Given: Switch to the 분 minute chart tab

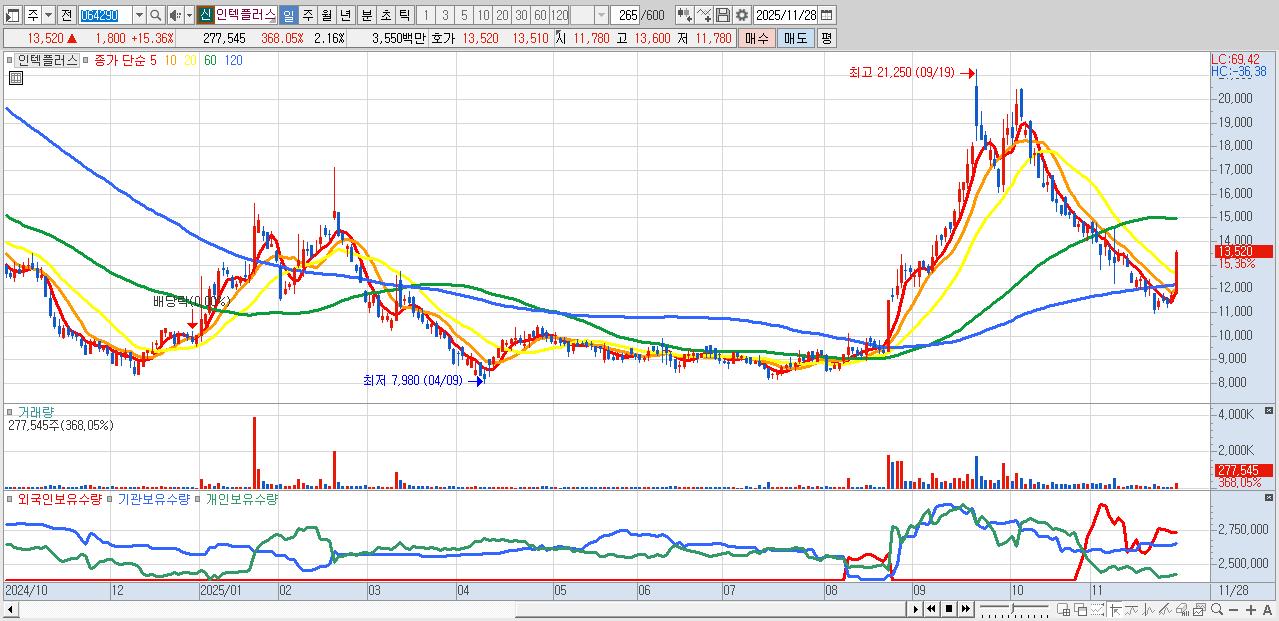Looking at the screenshot, I should [x=366, y=15].
